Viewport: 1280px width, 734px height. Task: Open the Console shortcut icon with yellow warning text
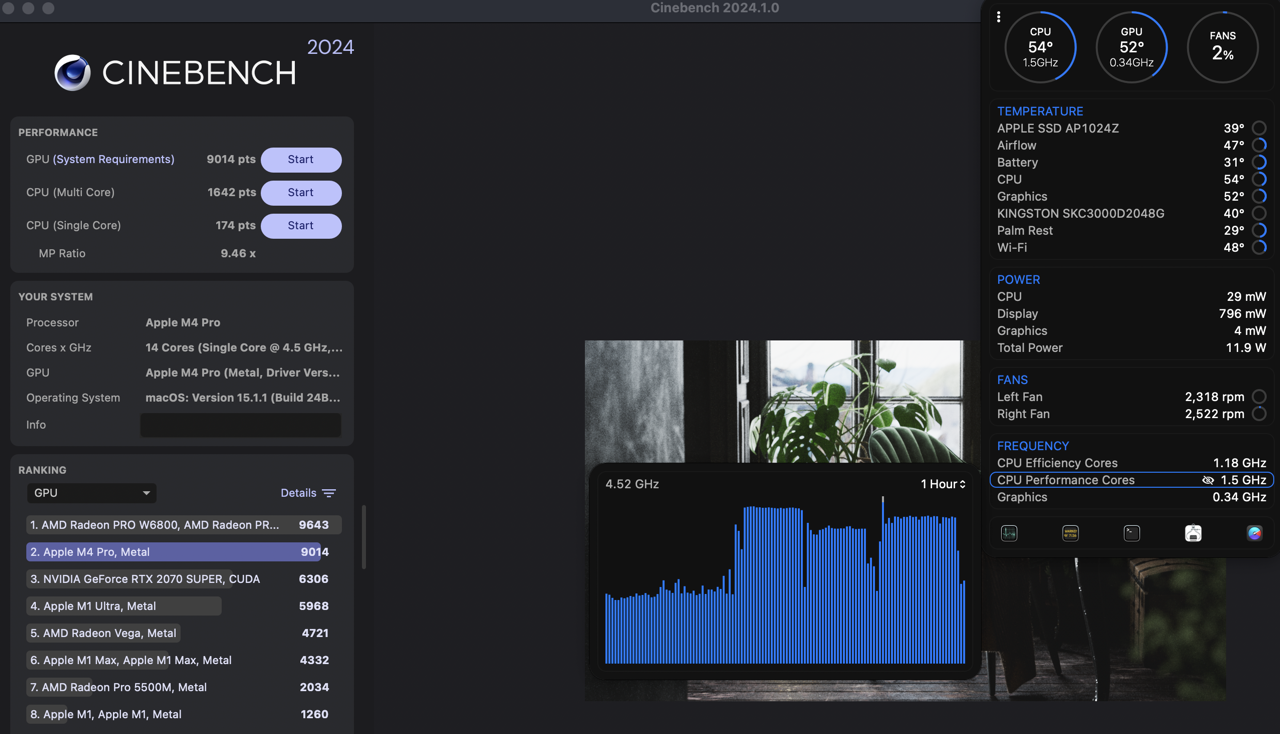tap(1070, 533)
